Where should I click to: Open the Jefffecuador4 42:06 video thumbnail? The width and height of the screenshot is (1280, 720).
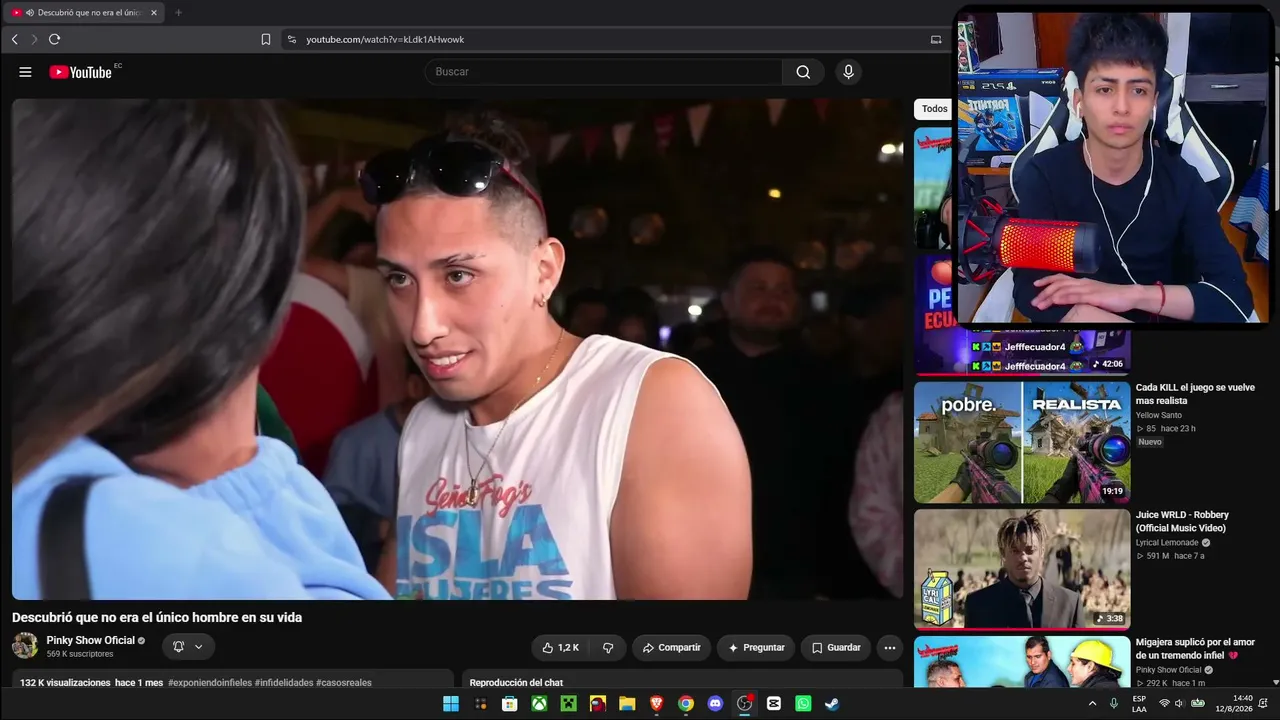[1022, 350]
